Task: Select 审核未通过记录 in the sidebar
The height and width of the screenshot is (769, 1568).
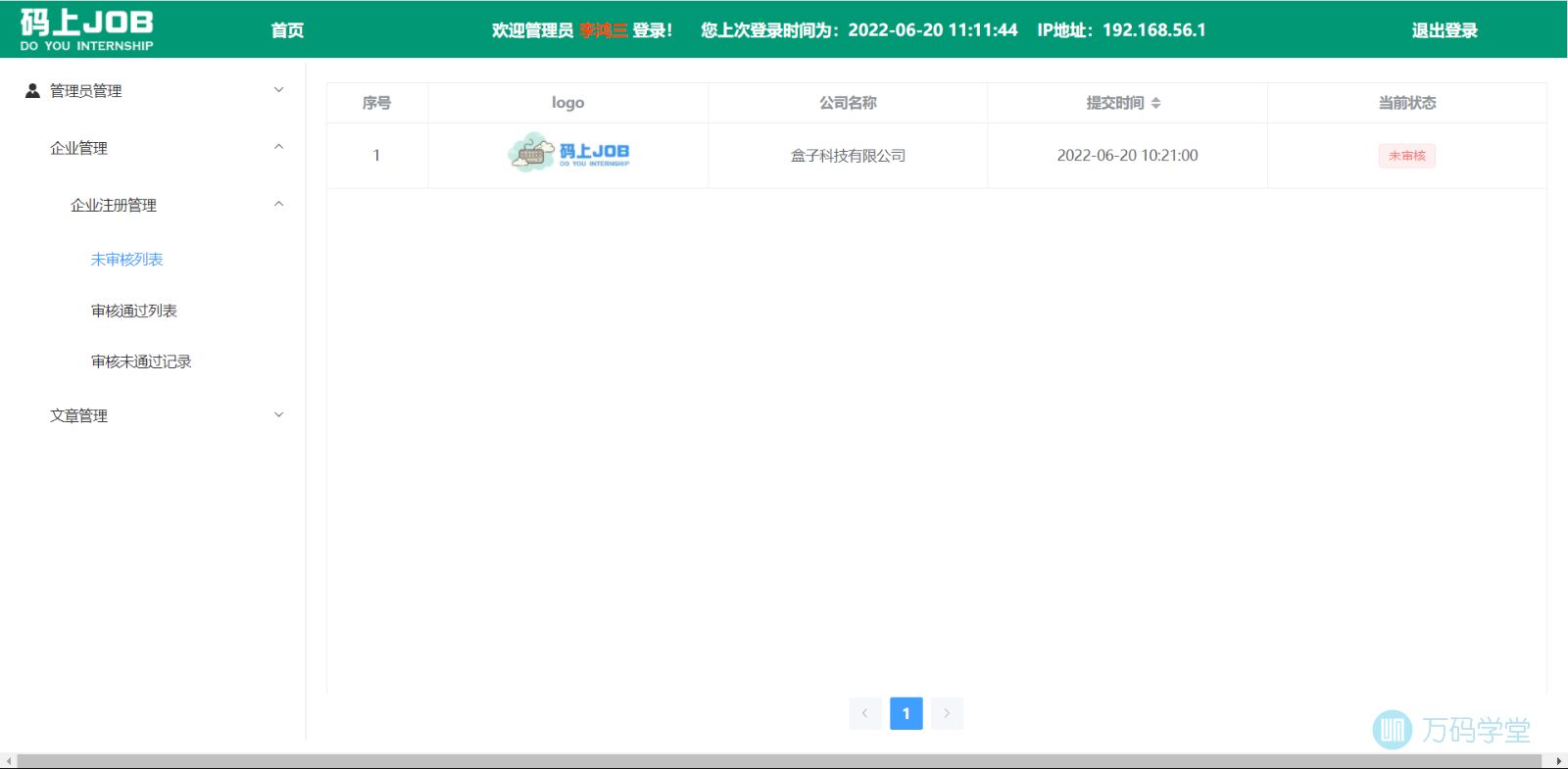Action: tap(141, 361)
